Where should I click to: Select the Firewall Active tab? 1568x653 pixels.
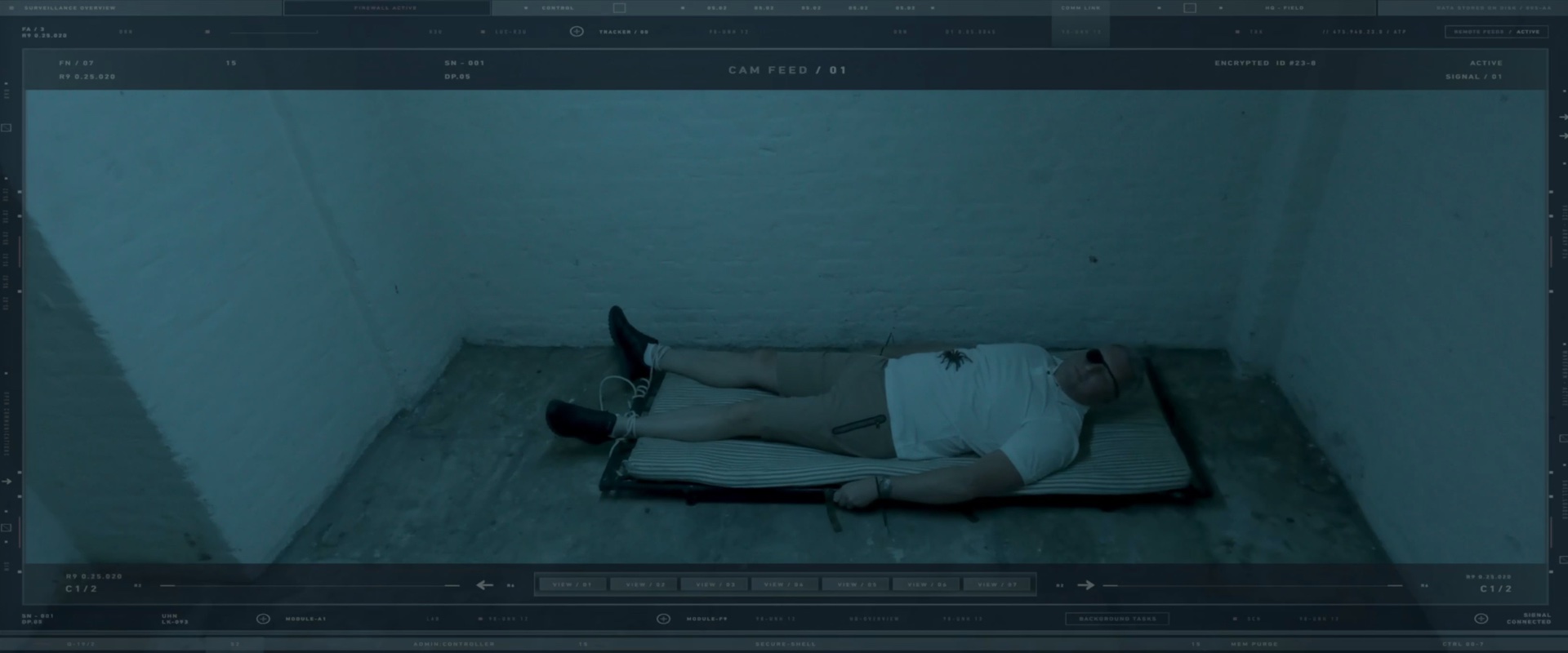coord(385,8)
